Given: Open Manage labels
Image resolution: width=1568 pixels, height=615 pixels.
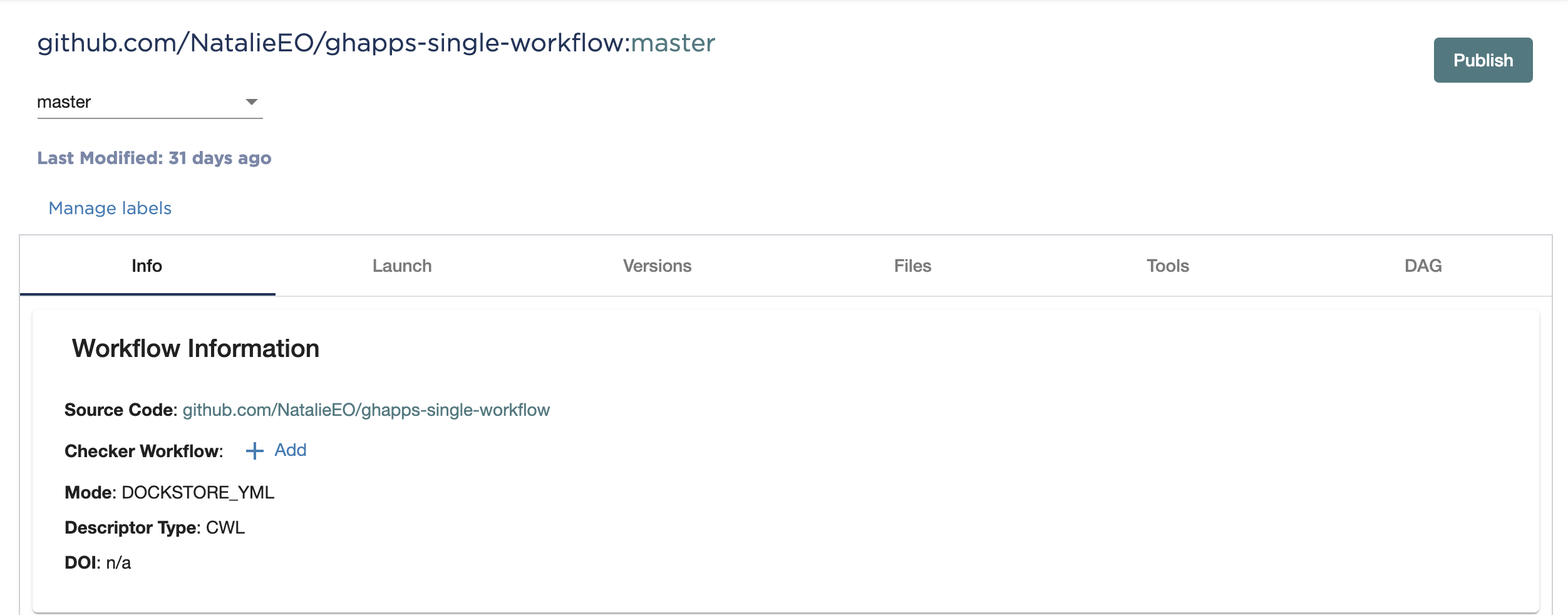Looking at the screenshot, I should tap(110, 208).
